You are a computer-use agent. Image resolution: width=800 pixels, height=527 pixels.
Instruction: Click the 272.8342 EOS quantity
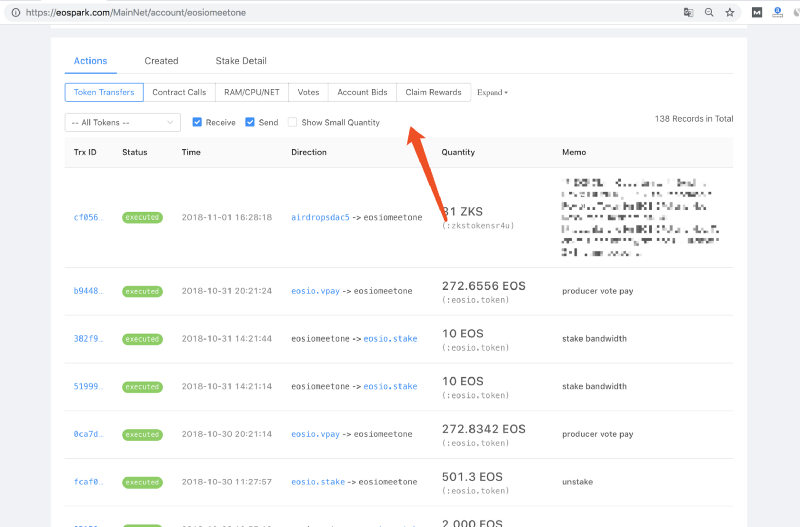(484, 429)
